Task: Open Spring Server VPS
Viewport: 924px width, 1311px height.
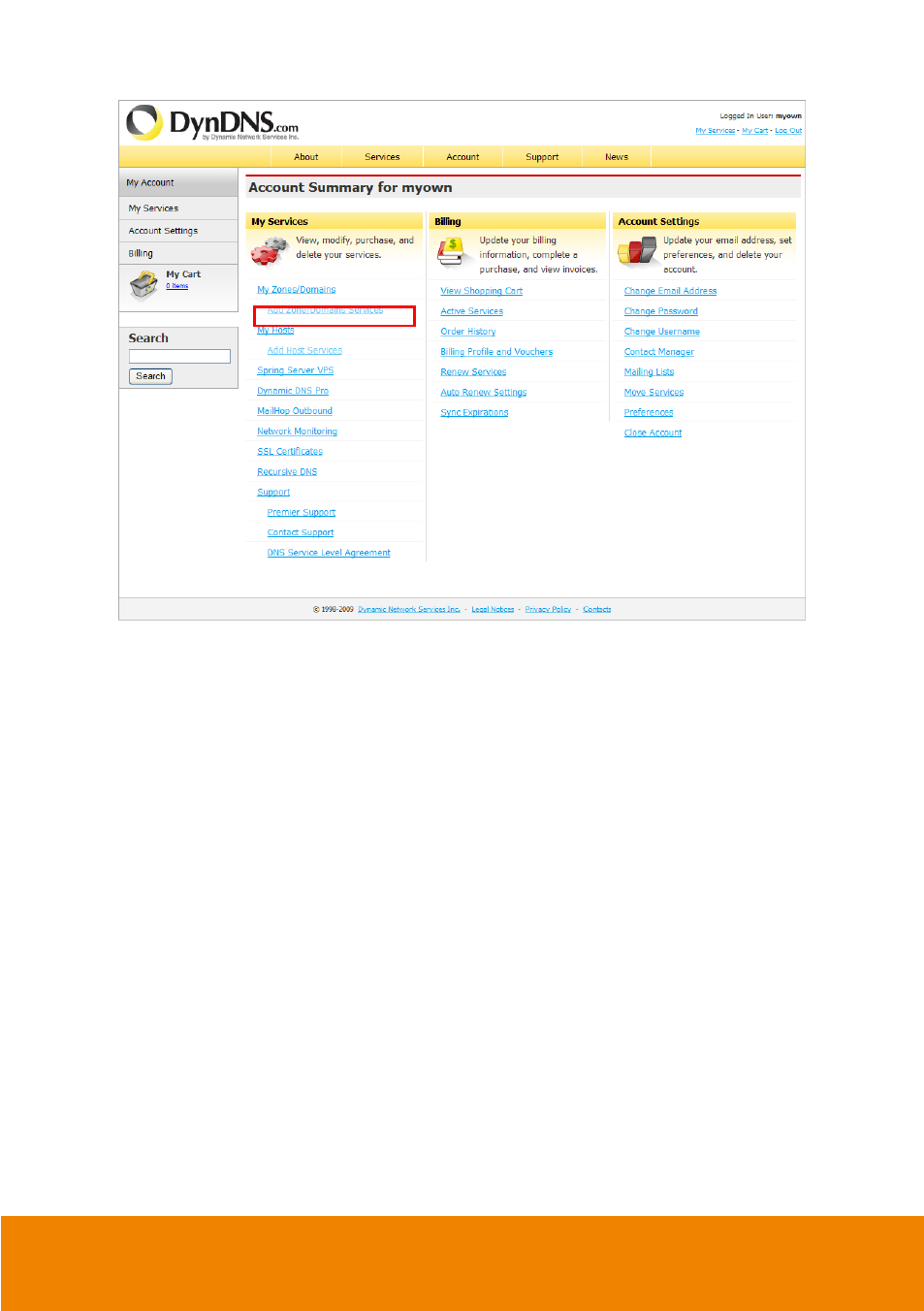Action: [x=296, y=370]
